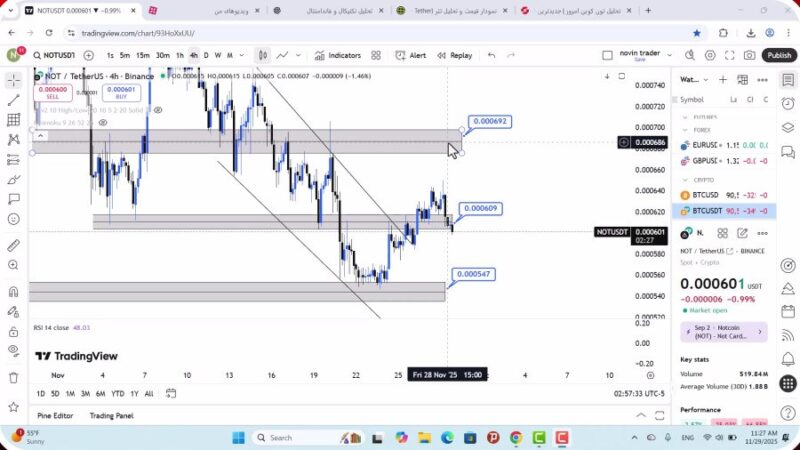Open the Trading Panel tab
Screen dimensions: 800x450
tap(111, 415)
